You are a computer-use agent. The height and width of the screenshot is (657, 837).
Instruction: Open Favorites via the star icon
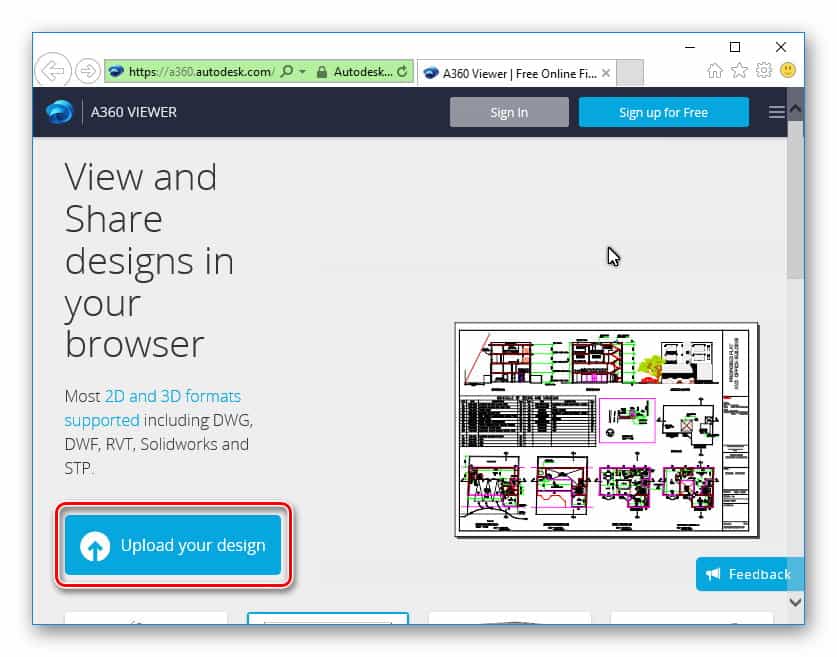(739, 71)
